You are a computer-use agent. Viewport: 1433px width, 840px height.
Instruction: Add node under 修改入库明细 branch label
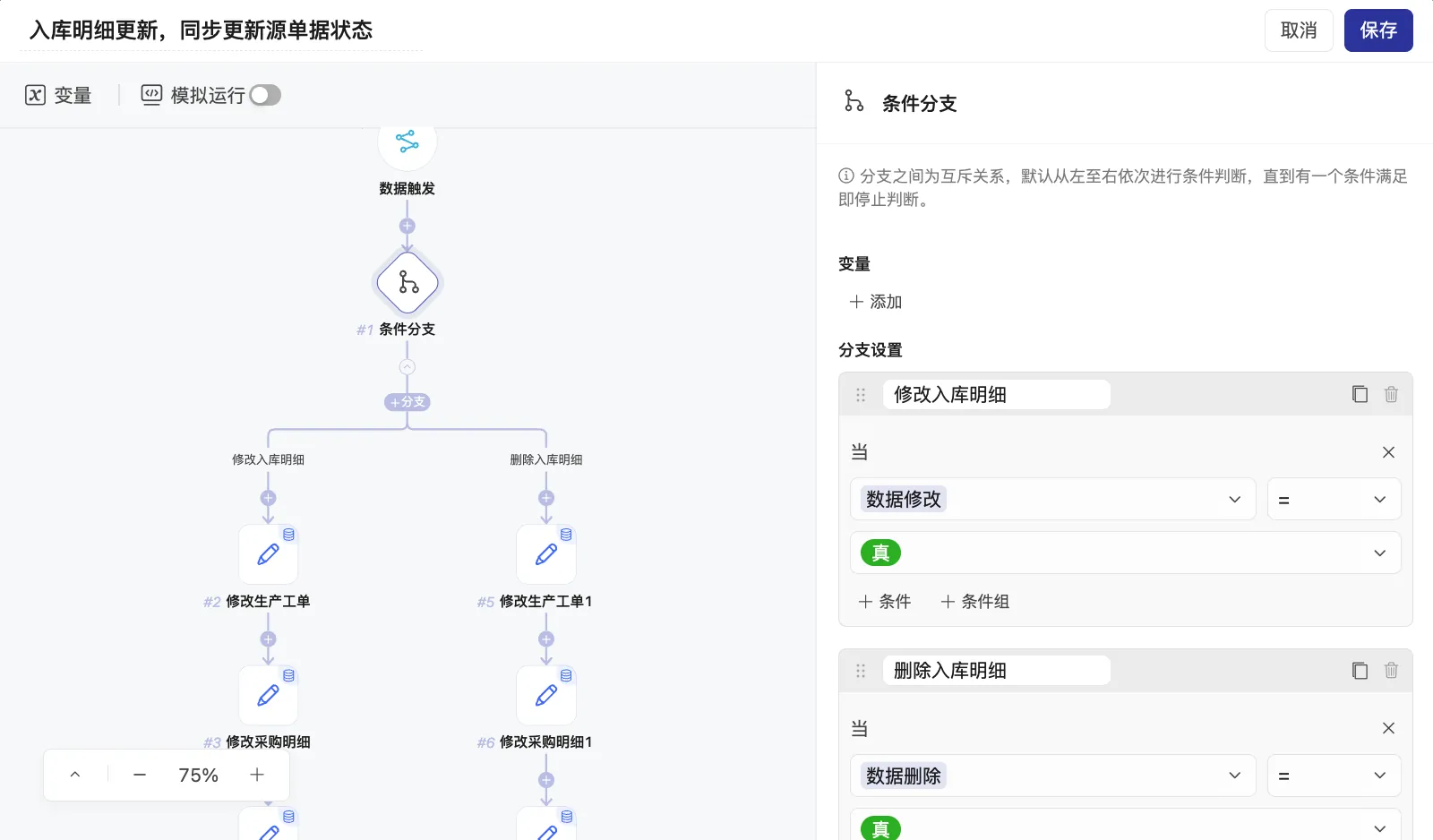click(x=269, y=498)
